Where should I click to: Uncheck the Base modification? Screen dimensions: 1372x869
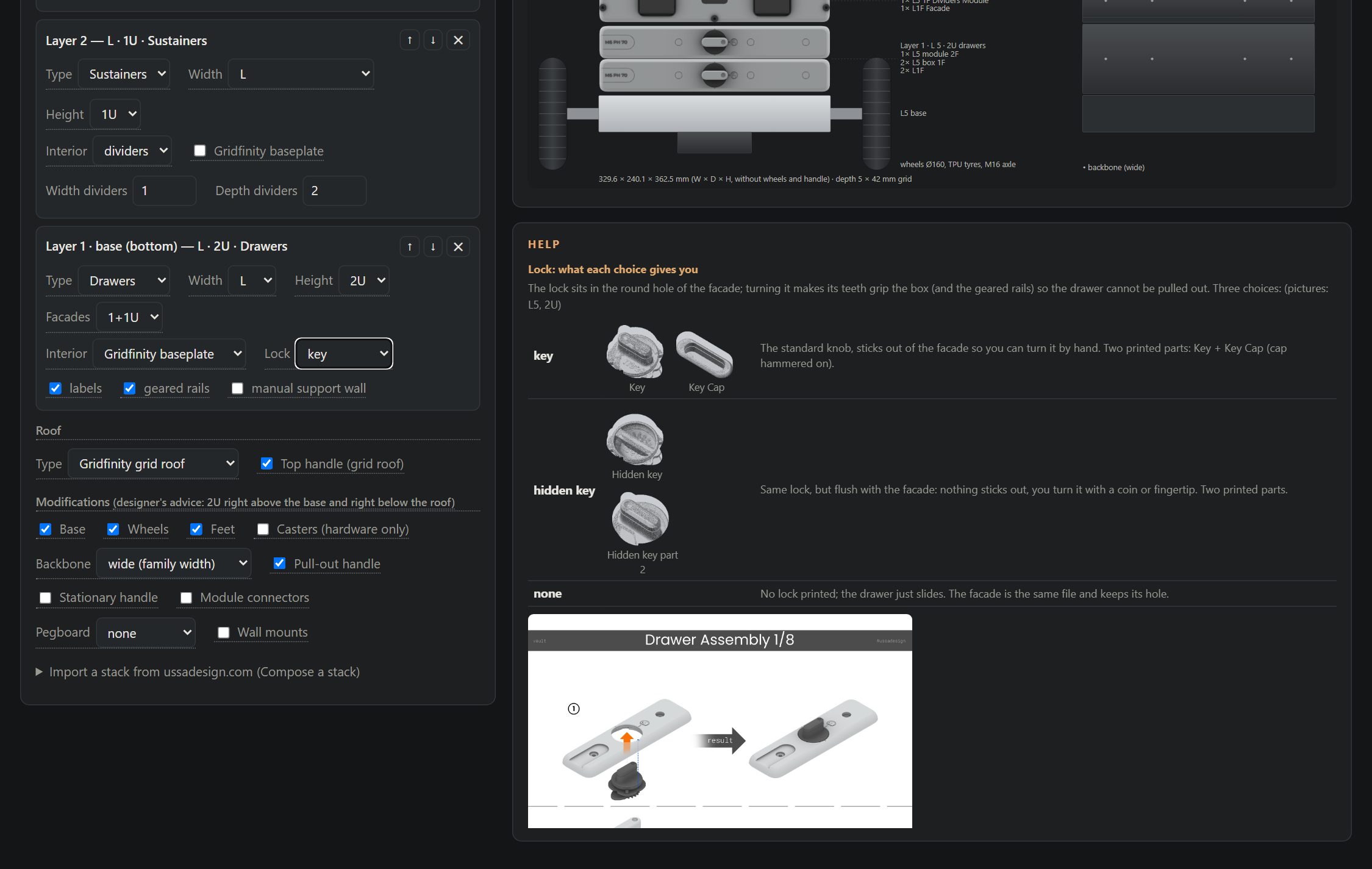click(45, 529)
